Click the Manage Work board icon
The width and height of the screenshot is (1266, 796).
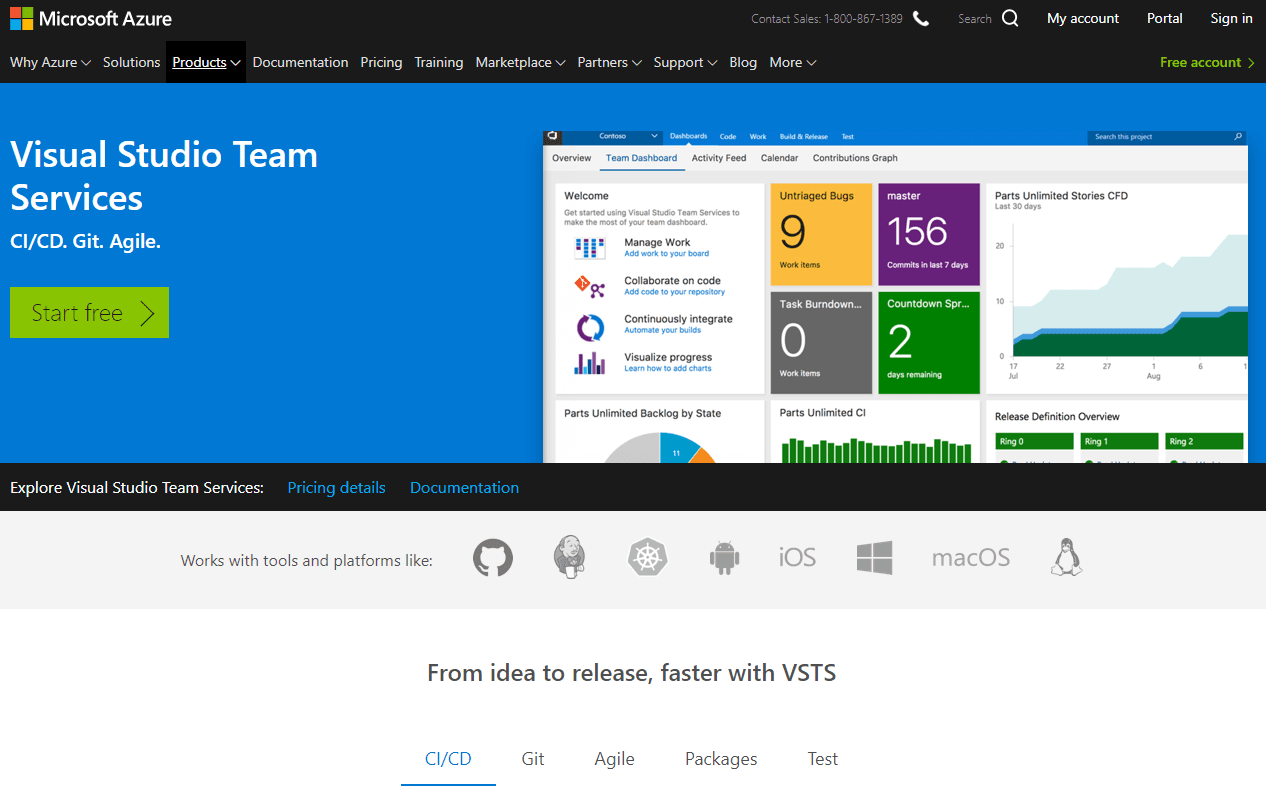[x=590, y=248]
